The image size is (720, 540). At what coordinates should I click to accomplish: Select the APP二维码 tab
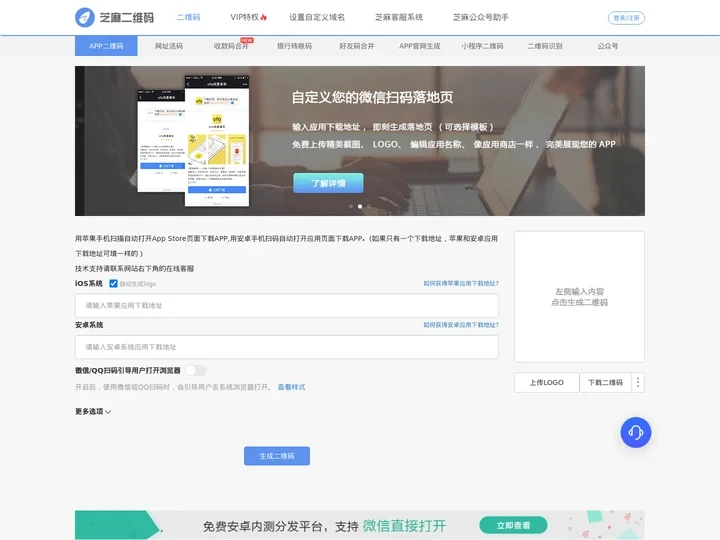pyautogui.click(x=106, y=46)
